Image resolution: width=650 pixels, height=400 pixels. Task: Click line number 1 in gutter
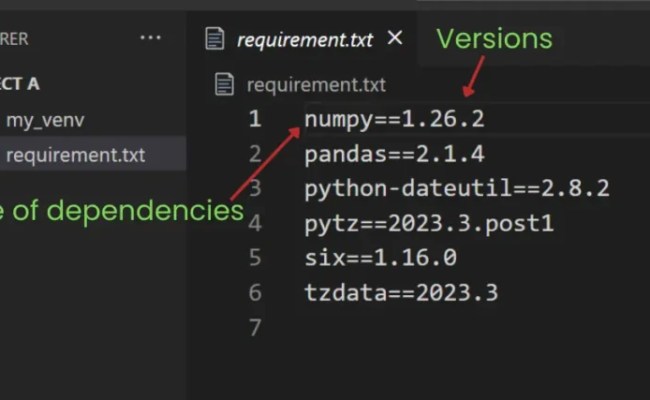pyautogui.click(x=255, y=119)
